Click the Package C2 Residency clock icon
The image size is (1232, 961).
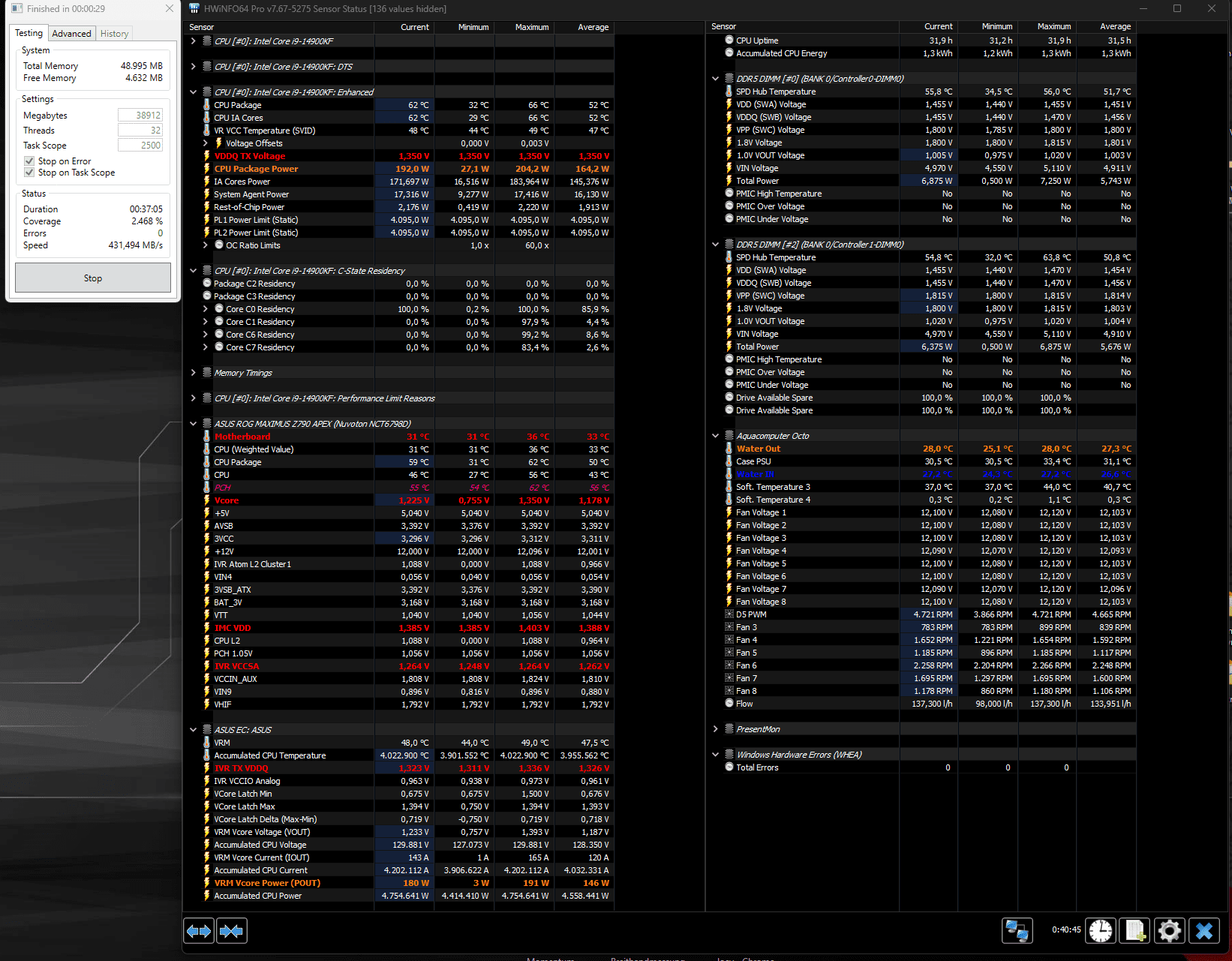tap(207, 284)
